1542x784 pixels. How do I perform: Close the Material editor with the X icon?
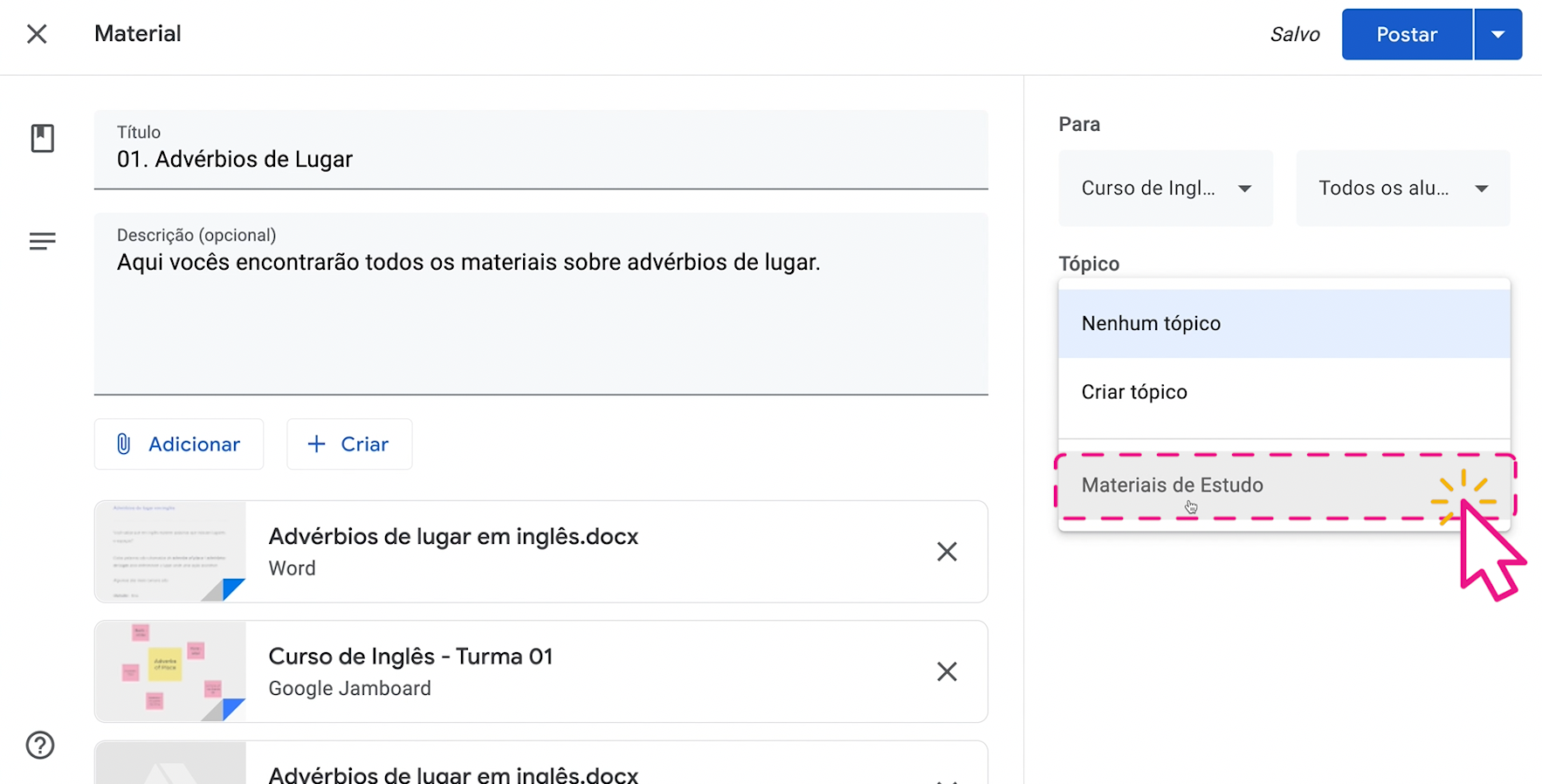pos(37,34)
